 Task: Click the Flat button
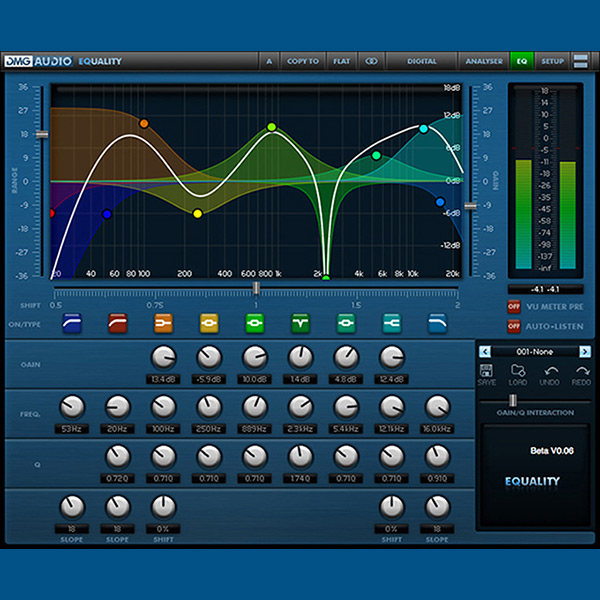[341, 61]
